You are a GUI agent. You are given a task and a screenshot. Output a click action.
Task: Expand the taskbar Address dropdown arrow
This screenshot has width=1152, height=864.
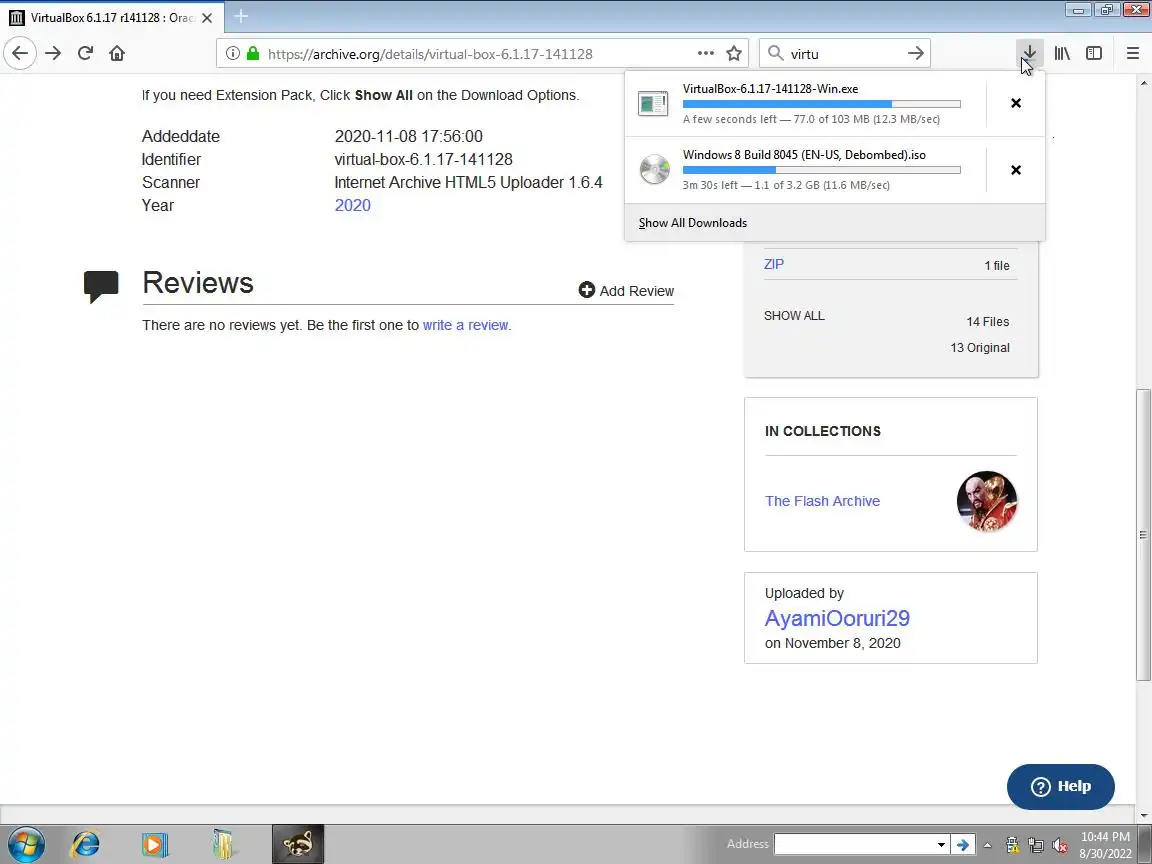point(940,844)
